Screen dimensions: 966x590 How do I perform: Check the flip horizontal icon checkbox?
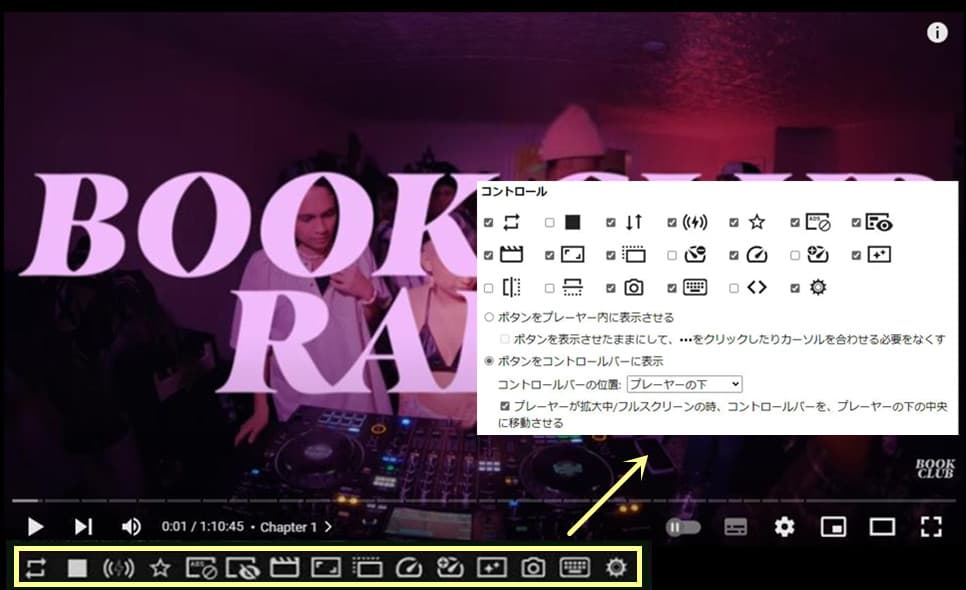point(489,288)
